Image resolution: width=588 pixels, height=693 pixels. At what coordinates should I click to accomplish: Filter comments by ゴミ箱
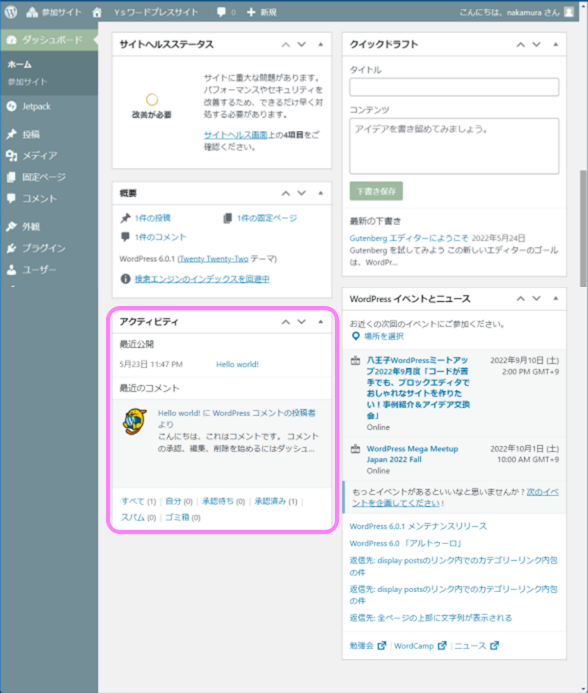click(177, 518)
